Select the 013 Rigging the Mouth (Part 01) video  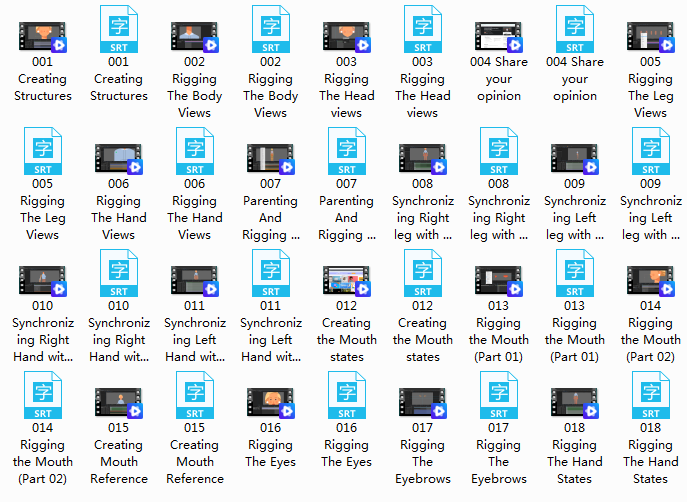pyautogui.click(x=499, y=281)
